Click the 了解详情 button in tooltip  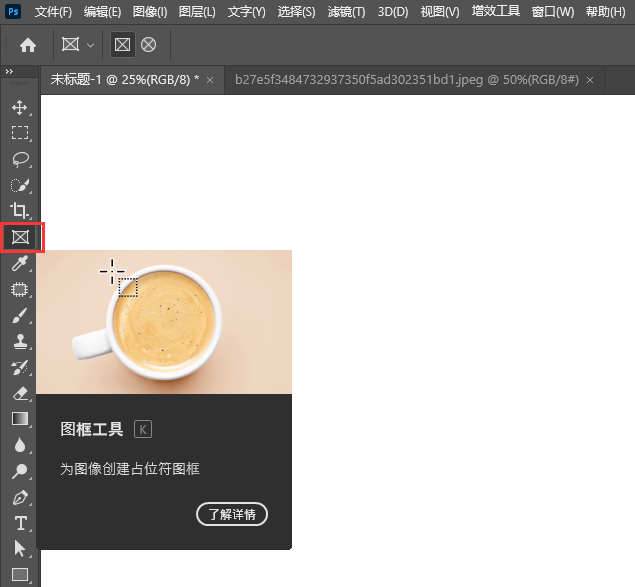tap(232, 514)
